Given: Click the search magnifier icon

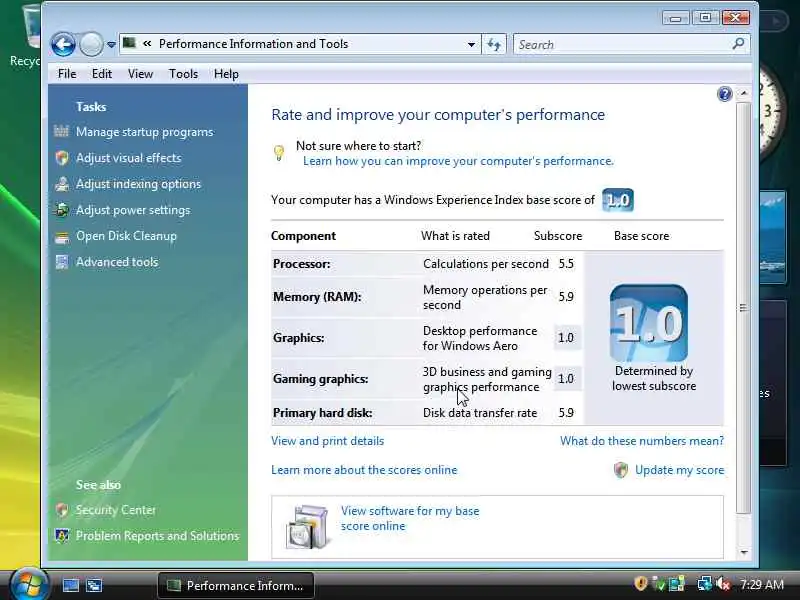Looking at the screenshot, I should tap(738, 44).
